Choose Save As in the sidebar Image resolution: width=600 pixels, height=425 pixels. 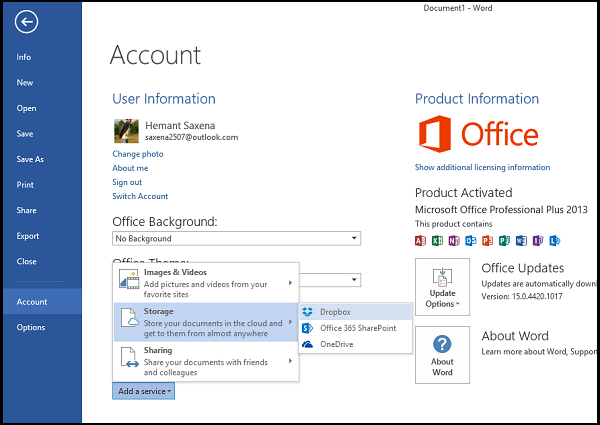[x=30, y=159]
